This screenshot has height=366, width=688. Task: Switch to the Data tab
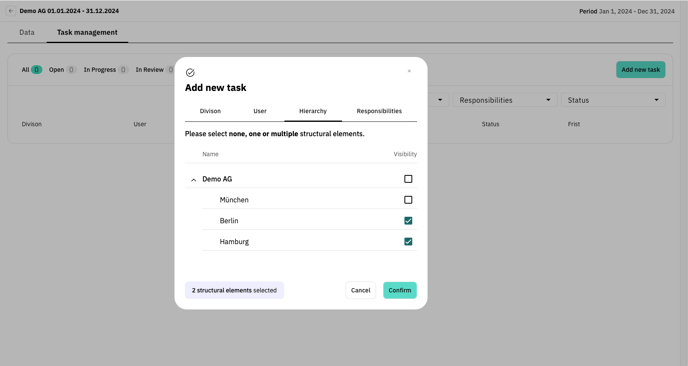[x=27, y=32]
